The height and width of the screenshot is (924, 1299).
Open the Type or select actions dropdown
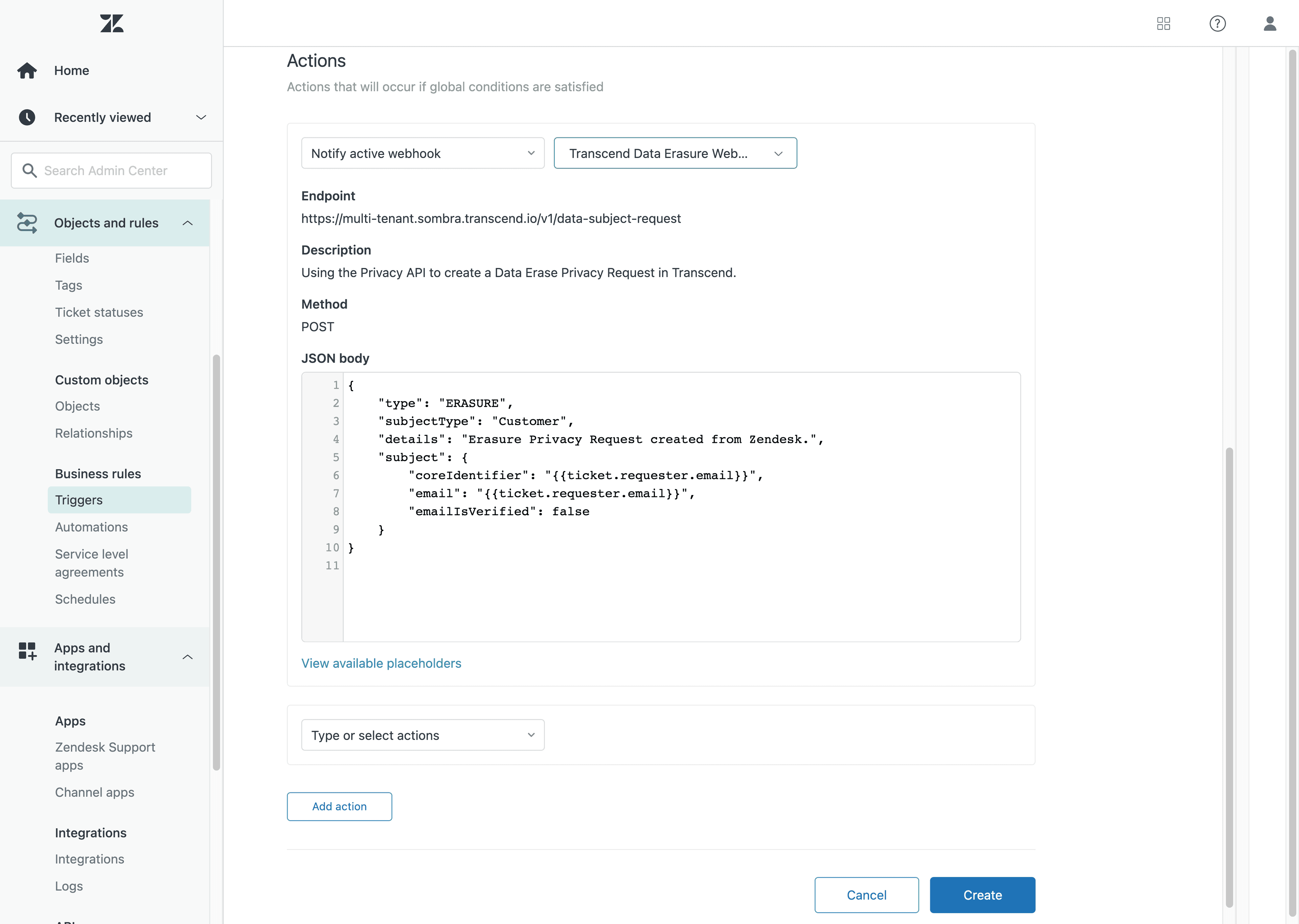point(422,735)
